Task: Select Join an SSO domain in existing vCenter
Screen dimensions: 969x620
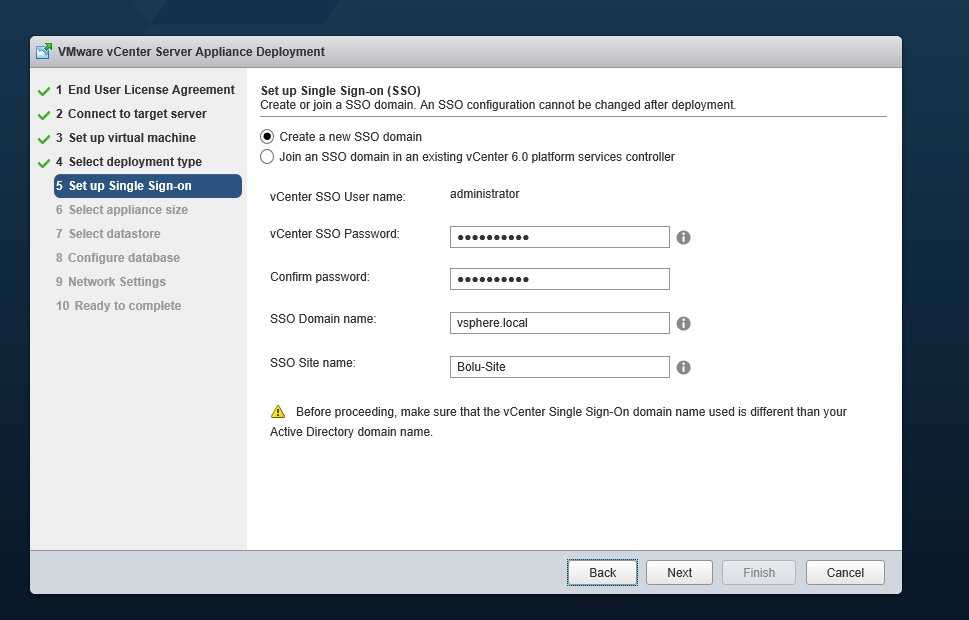Action: pyautogui.click(x=267, y=157)
